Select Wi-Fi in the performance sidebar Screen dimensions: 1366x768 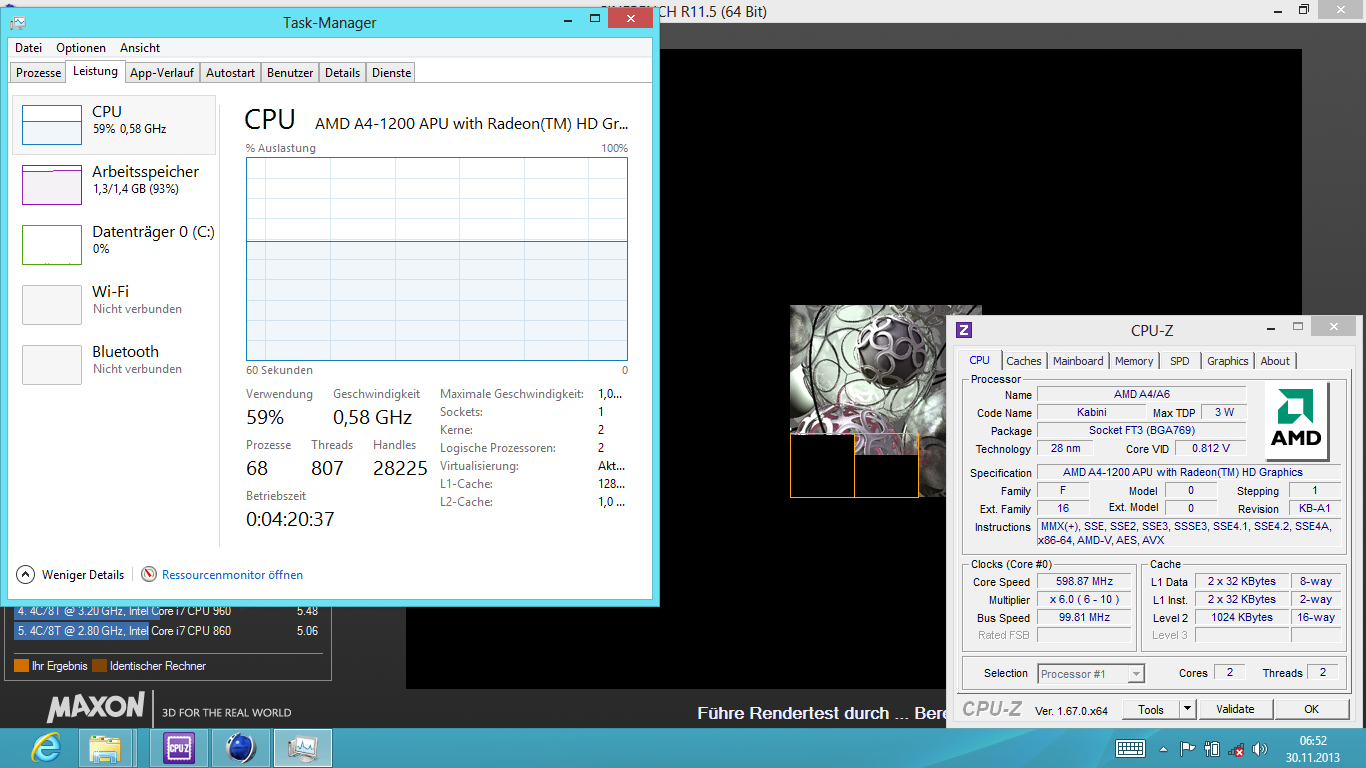(x=114, y=305)
